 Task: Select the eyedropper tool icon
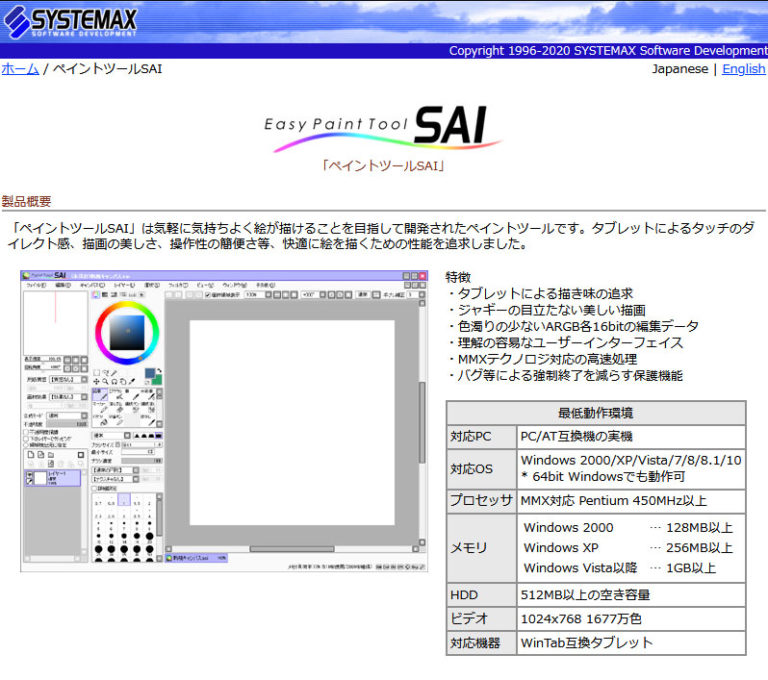coord(131,382)
